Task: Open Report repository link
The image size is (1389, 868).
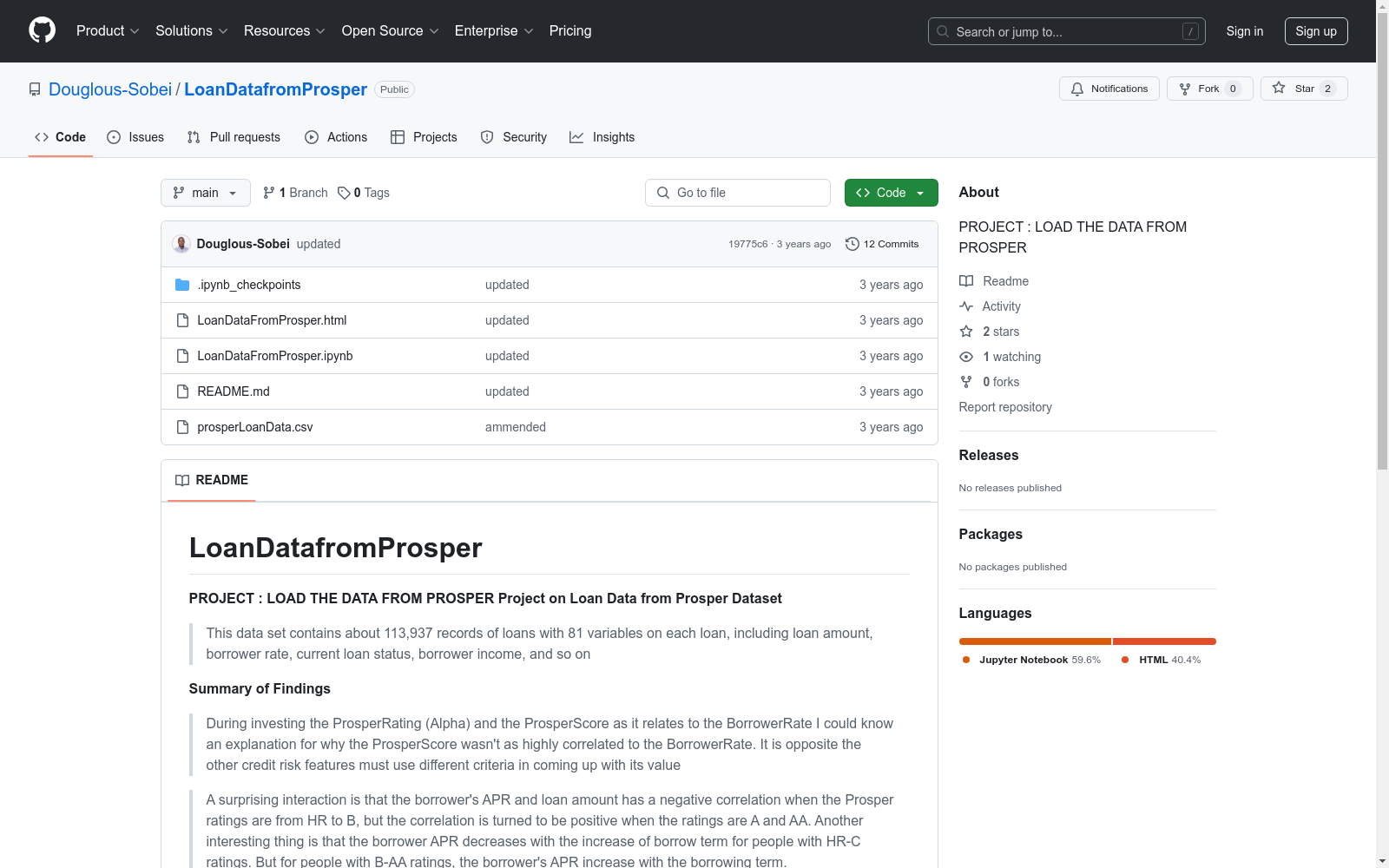Action: pos(1004,407)
